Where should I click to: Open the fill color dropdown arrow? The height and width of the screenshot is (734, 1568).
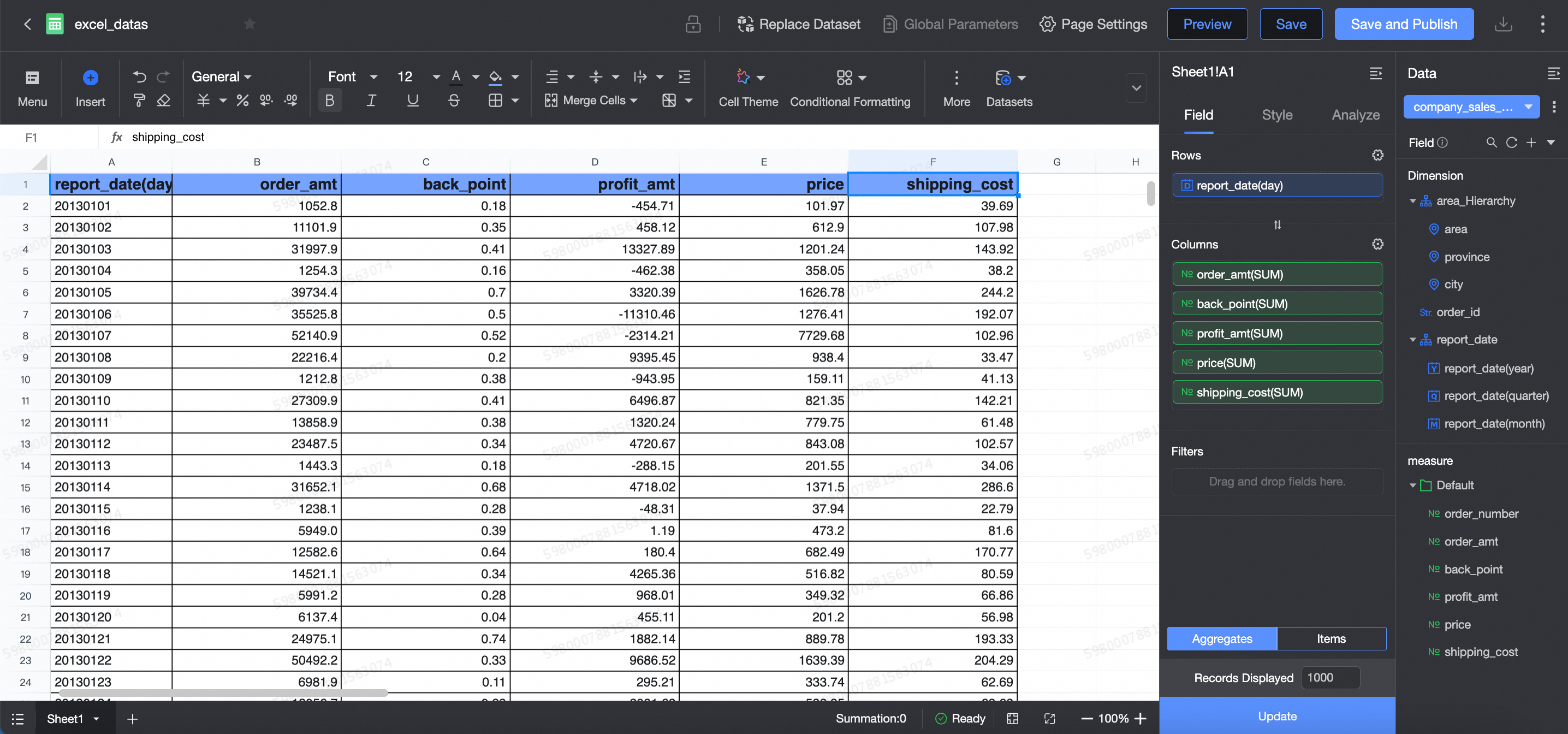[x=515, y=78]
